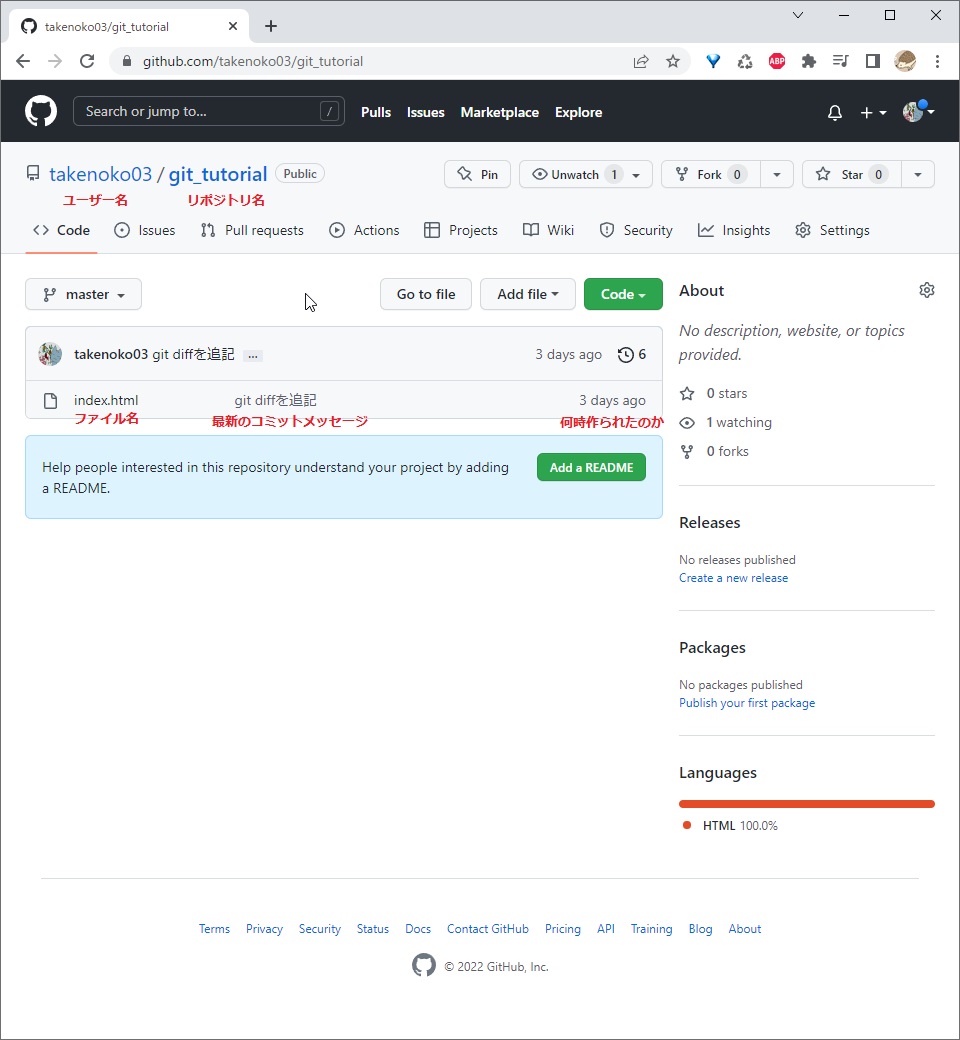Open the git_tutorial repository link

coord(218,174)
